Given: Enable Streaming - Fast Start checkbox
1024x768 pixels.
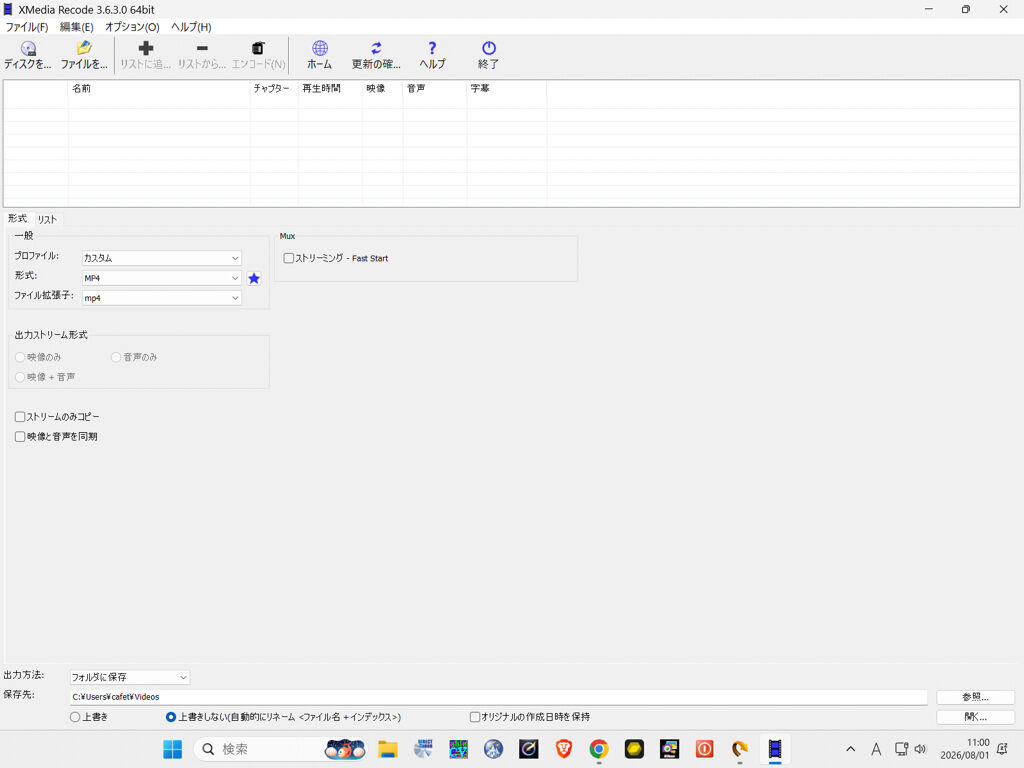Looking at the screenshot, I should tap(289, 259).
